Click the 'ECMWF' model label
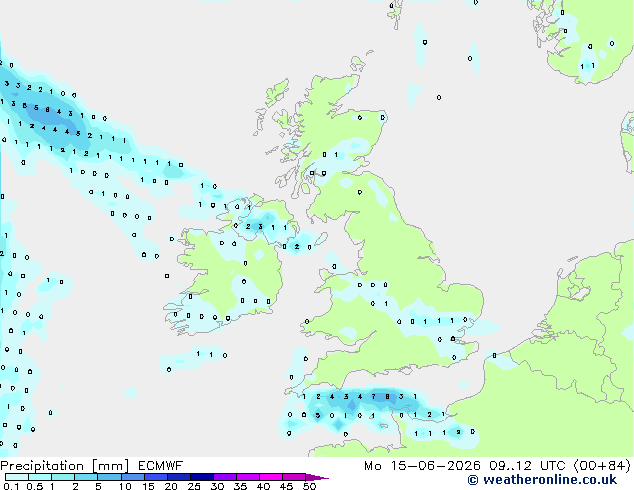This screenshot has height=490, width=634. [161, 466]
